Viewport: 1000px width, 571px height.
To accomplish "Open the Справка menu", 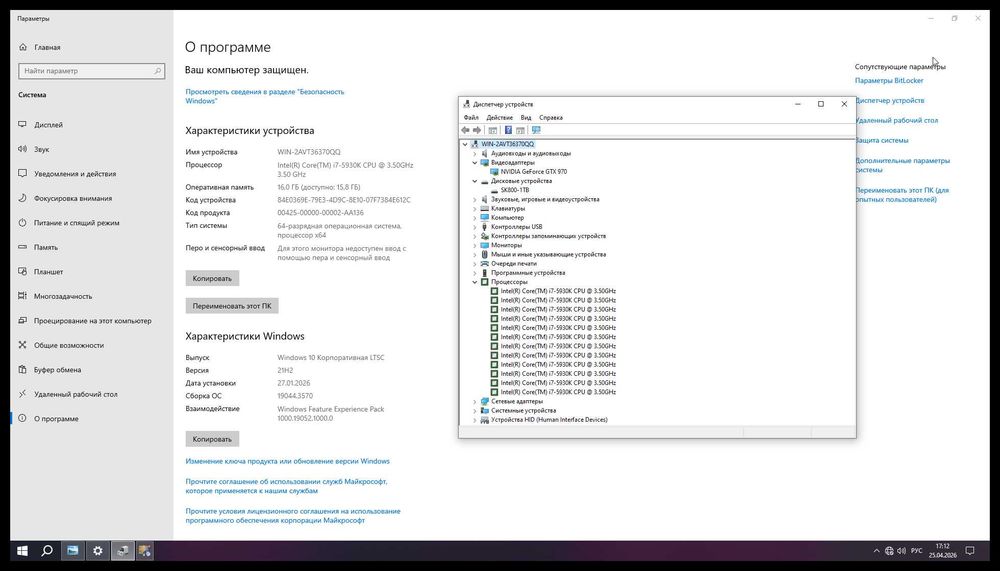I will (x=551, y=118).
